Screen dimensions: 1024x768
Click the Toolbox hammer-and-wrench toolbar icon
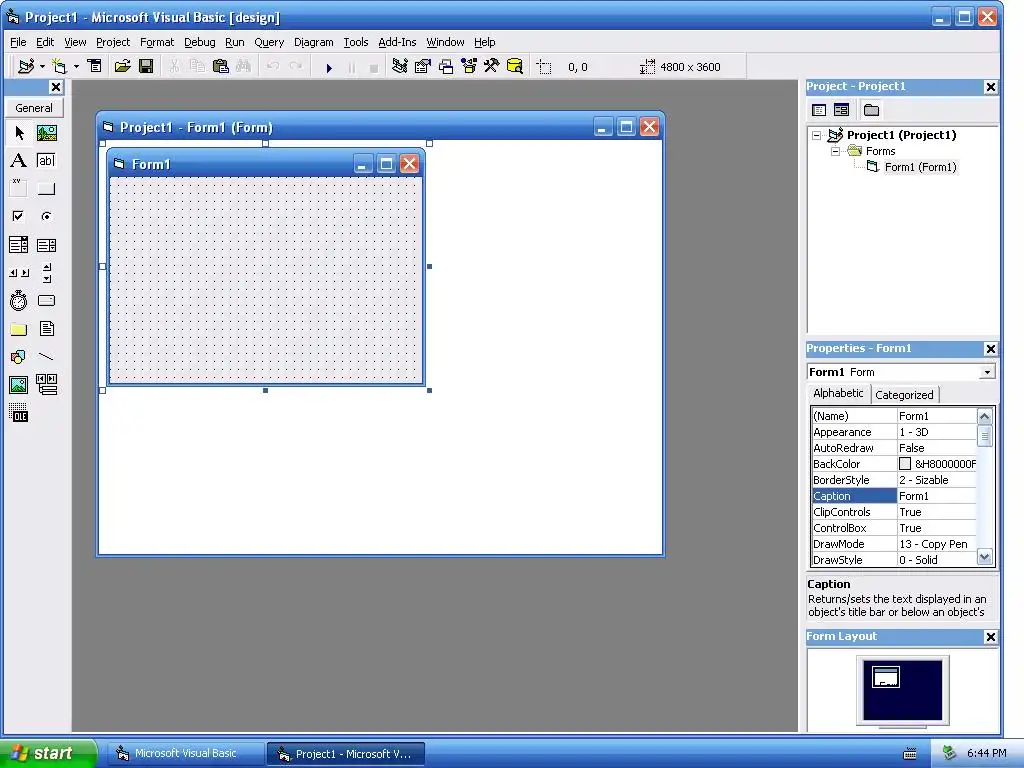[x=492, y=67]
